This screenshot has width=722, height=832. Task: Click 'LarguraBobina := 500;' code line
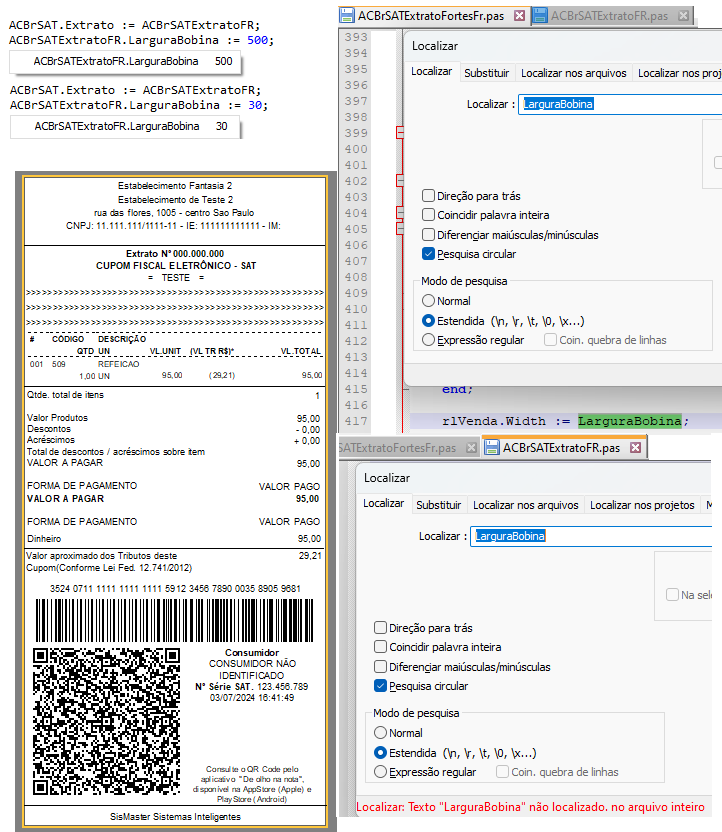(141, 40)
